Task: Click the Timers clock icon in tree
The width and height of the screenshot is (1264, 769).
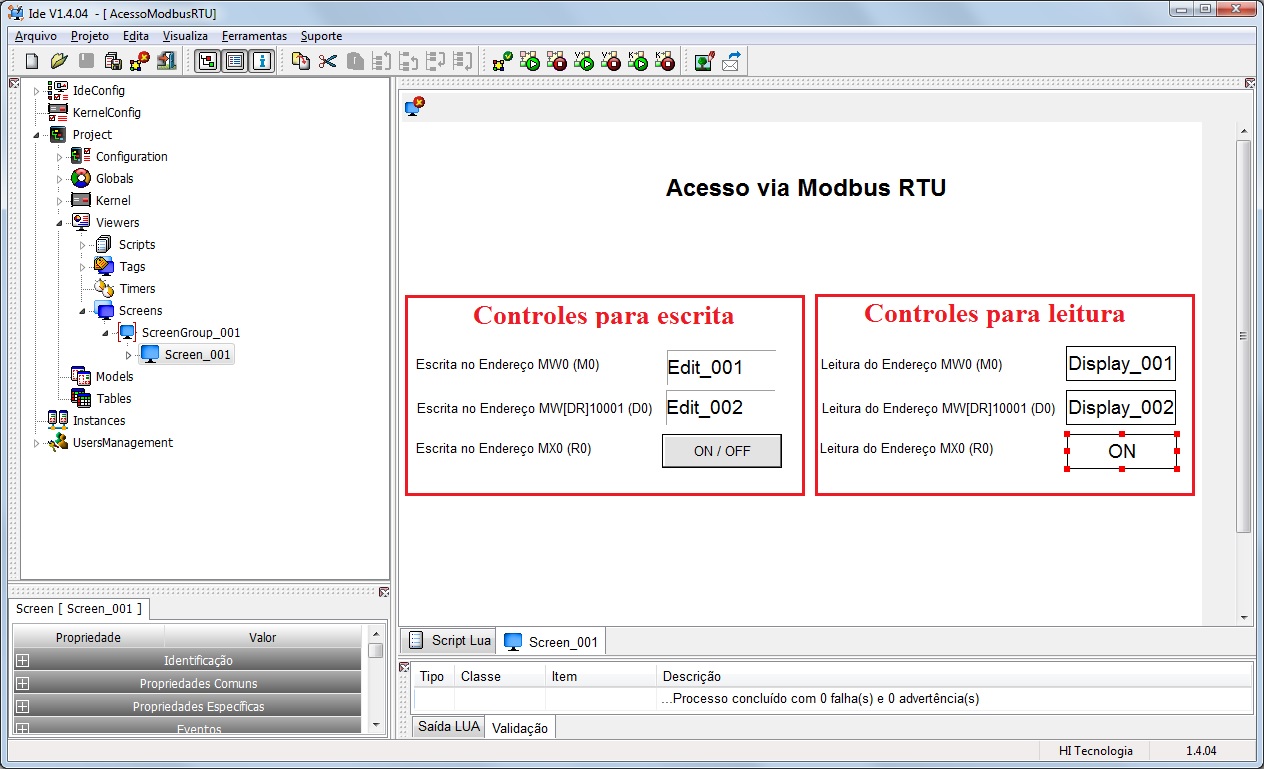Action: pos(104,288)
